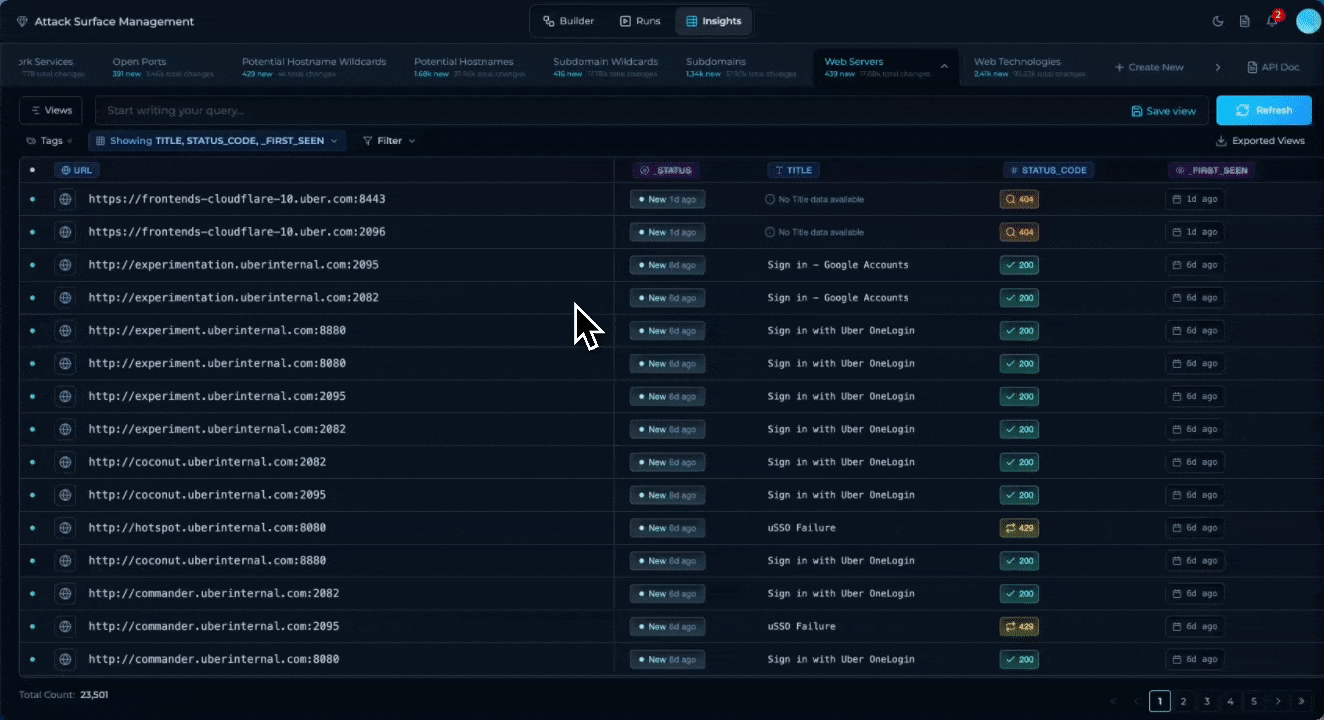Click Save view
The image size is (1324, 720).
1163,111
